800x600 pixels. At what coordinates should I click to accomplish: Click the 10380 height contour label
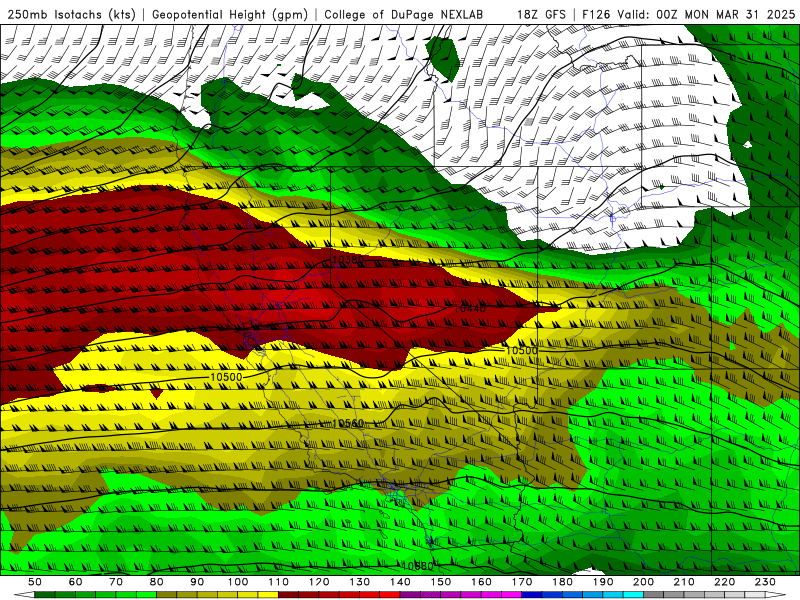(348, 260)
